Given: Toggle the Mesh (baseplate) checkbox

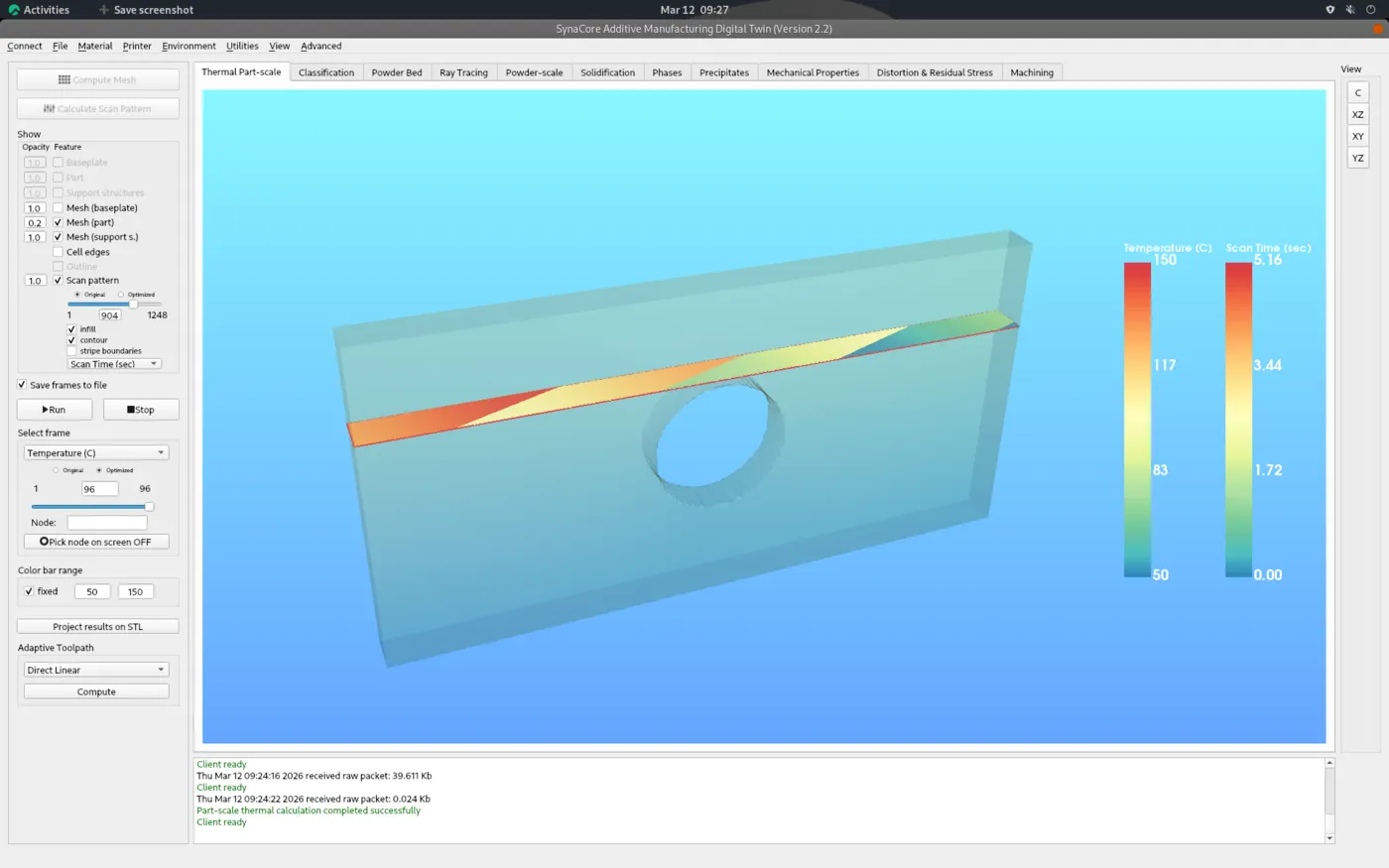Looking at the screenshot, I should [58, 208].
